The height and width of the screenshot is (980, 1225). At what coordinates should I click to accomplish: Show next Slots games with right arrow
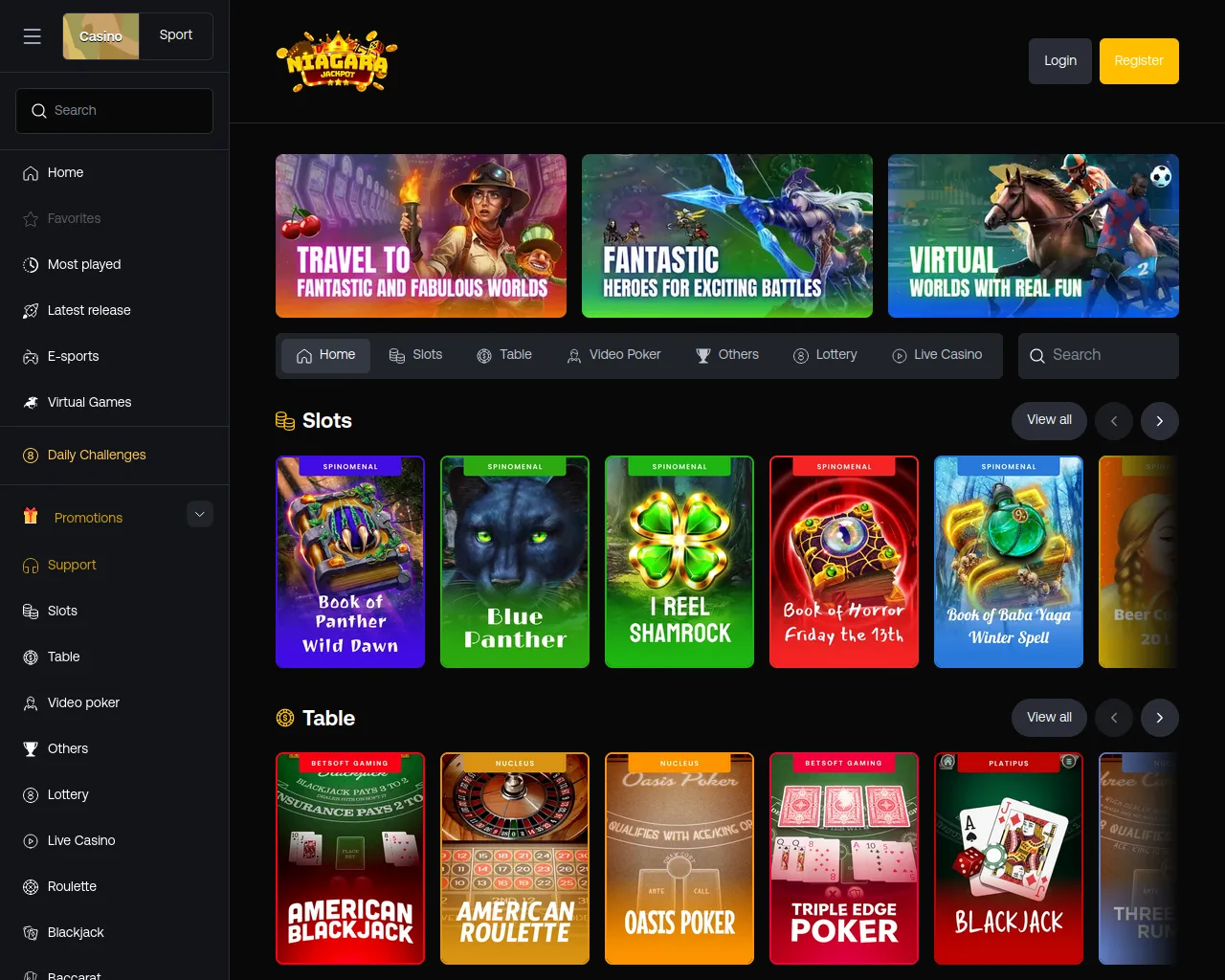point(1160,421)
